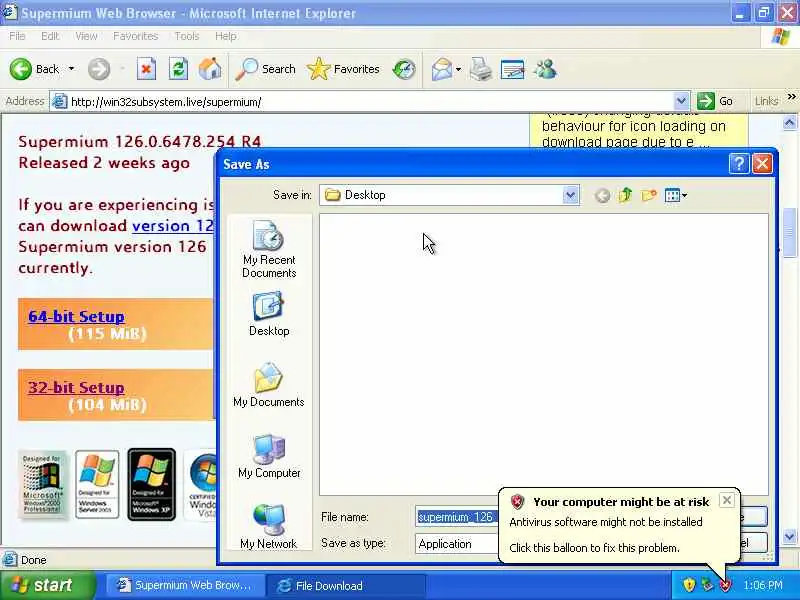Viewport: 800px width, 600px height.
Task: Select My Recent Documents in places bar
Action: (269, 249)
